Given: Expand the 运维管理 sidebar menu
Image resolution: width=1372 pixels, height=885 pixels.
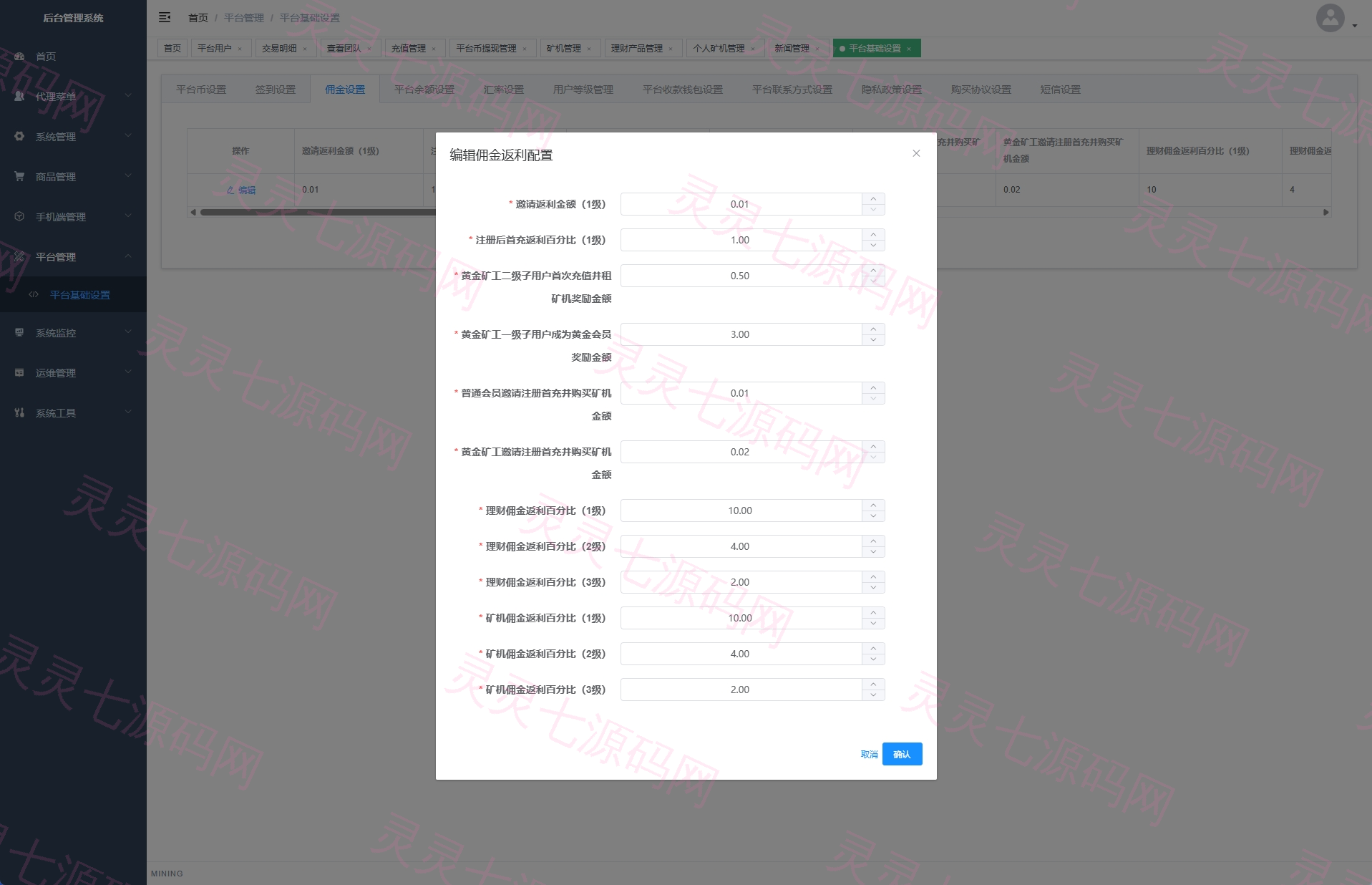Looking at the screenshot, I should [73, 372].
